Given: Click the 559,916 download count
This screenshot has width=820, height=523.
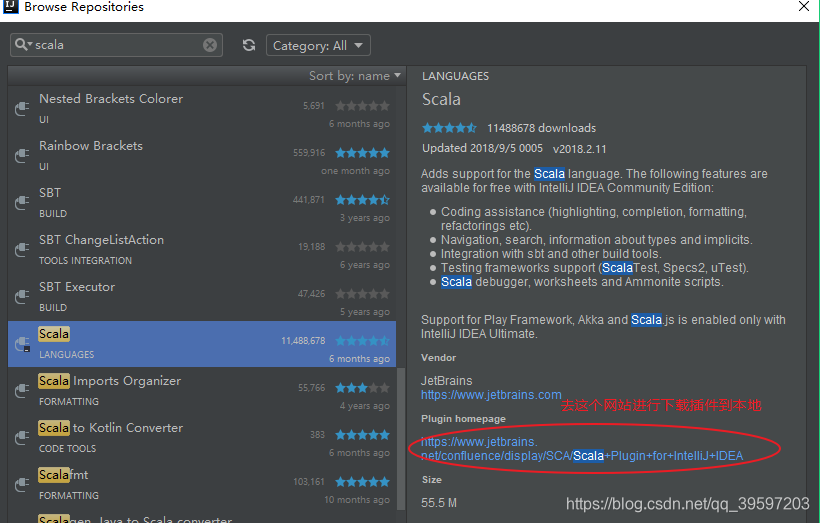Looking at the screenshot, I should (309, 153).
